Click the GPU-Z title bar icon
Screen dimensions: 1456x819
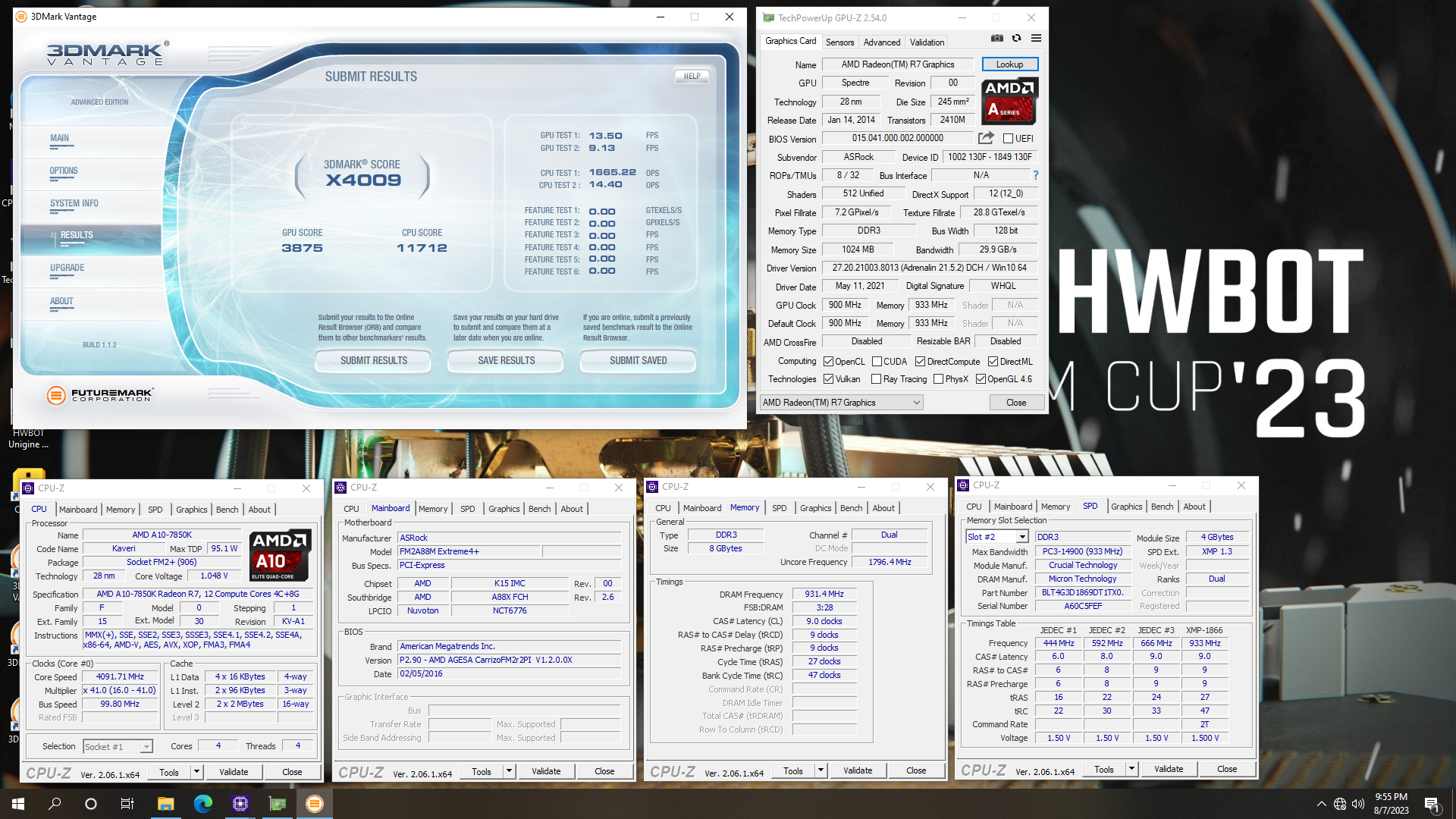pos(768,17)
